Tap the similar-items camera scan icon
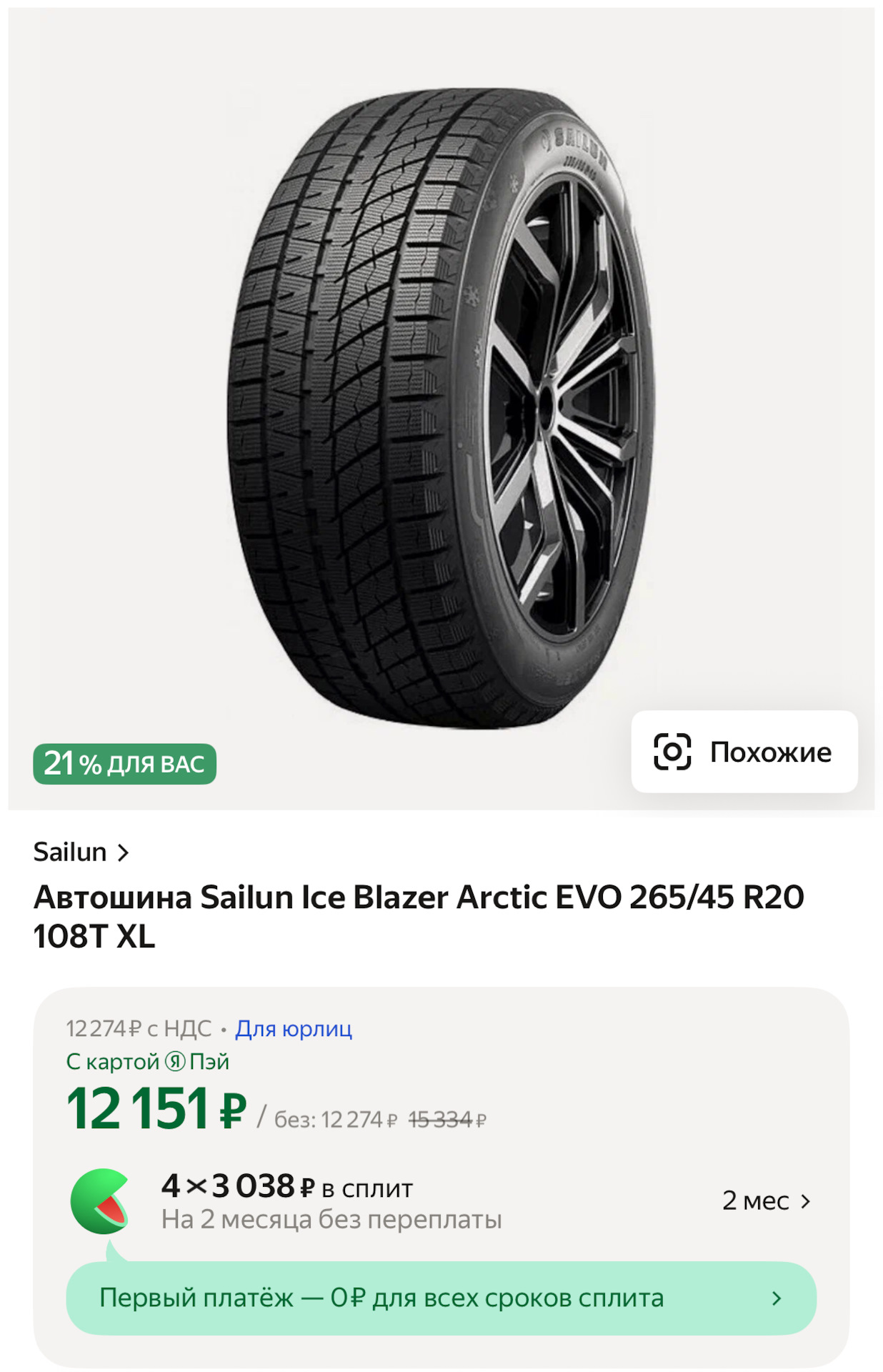 pos(672,752)
